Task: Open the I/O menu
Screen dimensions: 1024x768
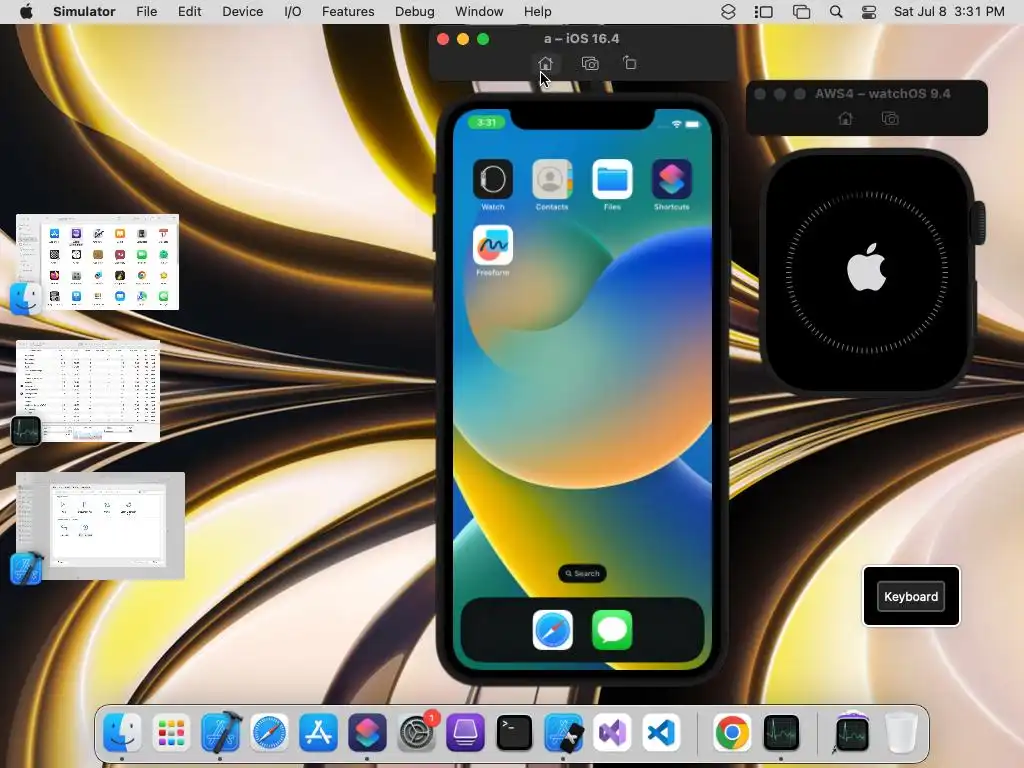Action: [x=293, y=12]
